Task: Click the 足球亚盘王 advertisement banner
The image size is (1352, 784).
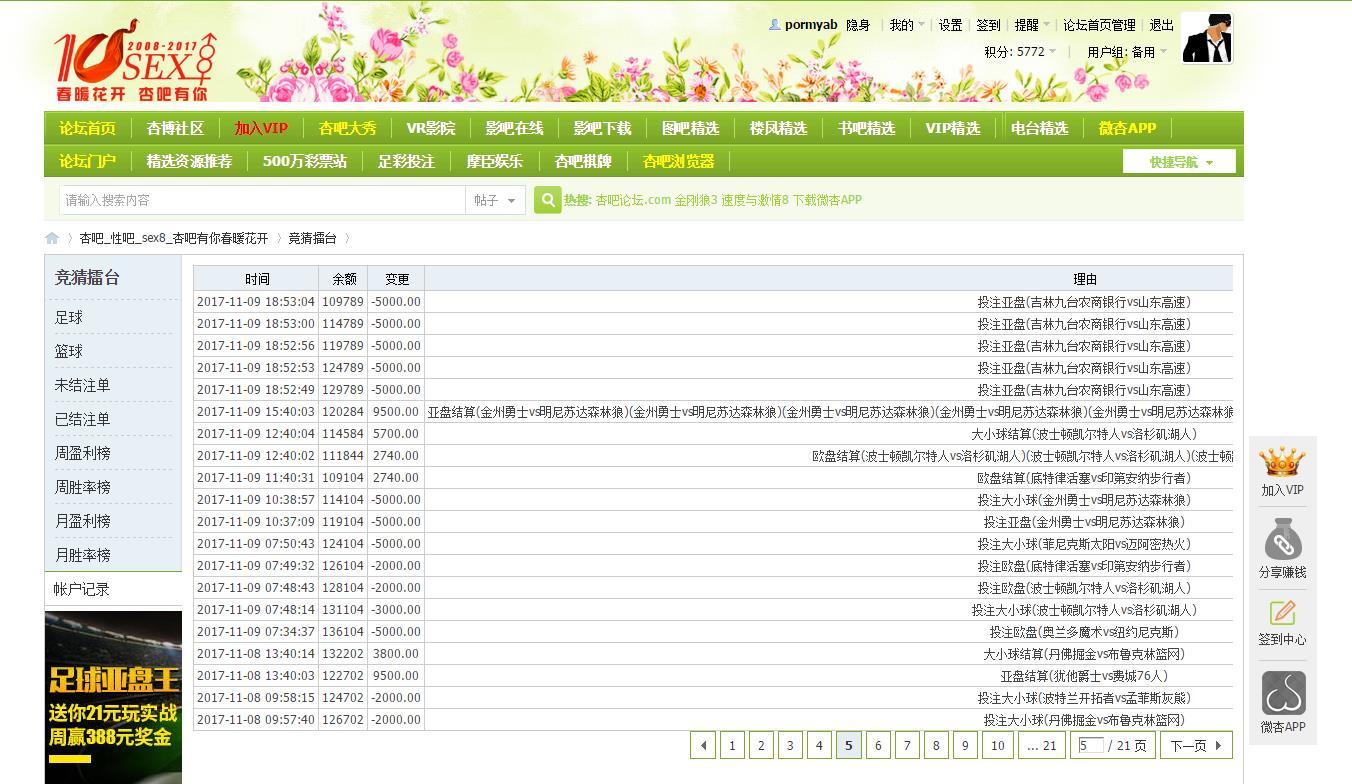Action: point(113,697)
